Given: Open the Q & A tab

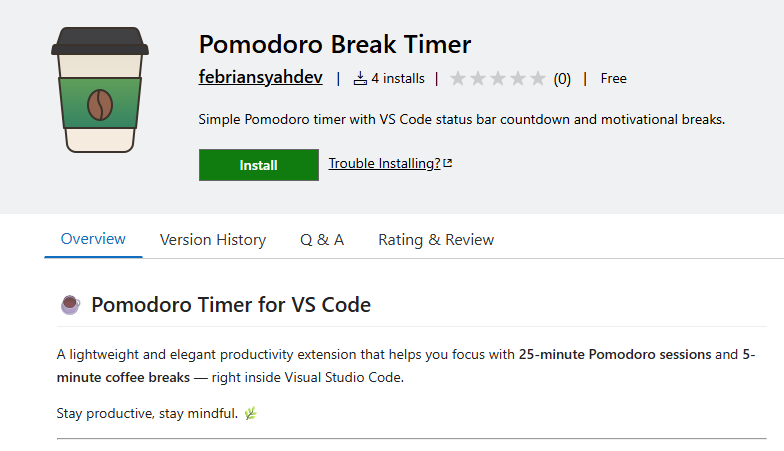Looking at the screenshot, I should coord(322,240).
